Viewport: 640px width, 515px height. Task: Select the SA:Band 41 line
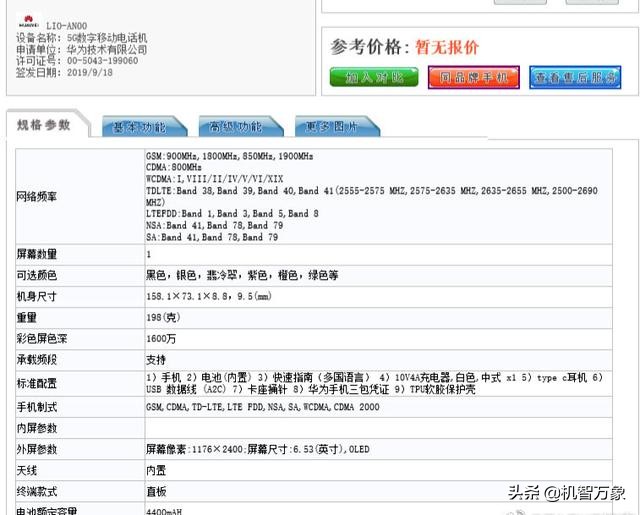[212, 237]
